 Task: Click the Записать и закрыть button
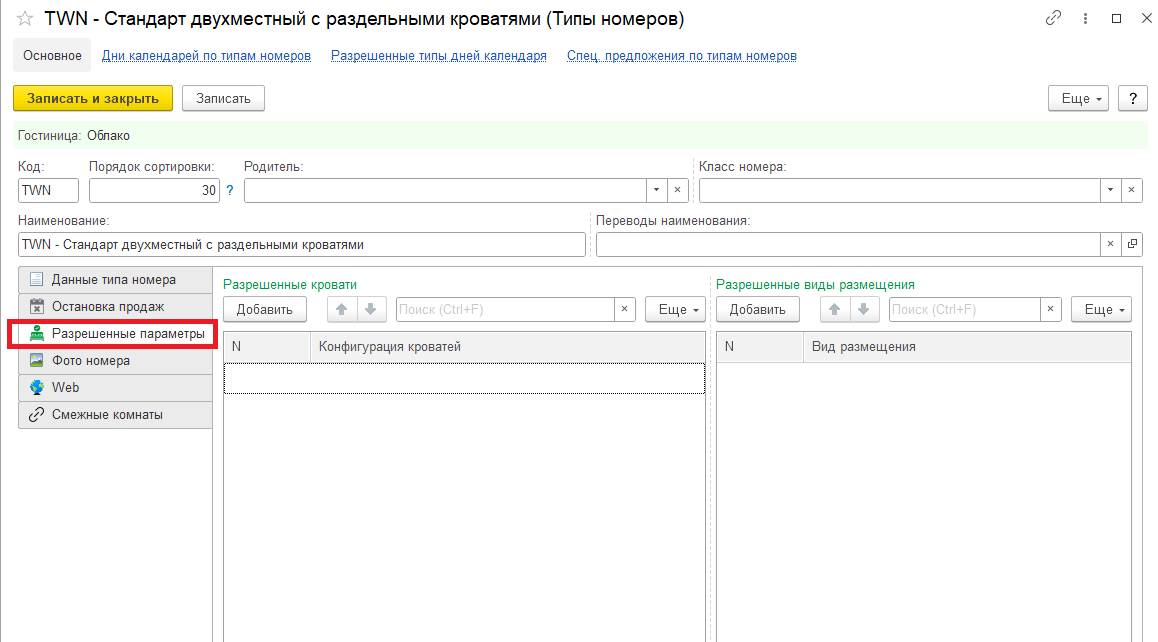[93, 98]
